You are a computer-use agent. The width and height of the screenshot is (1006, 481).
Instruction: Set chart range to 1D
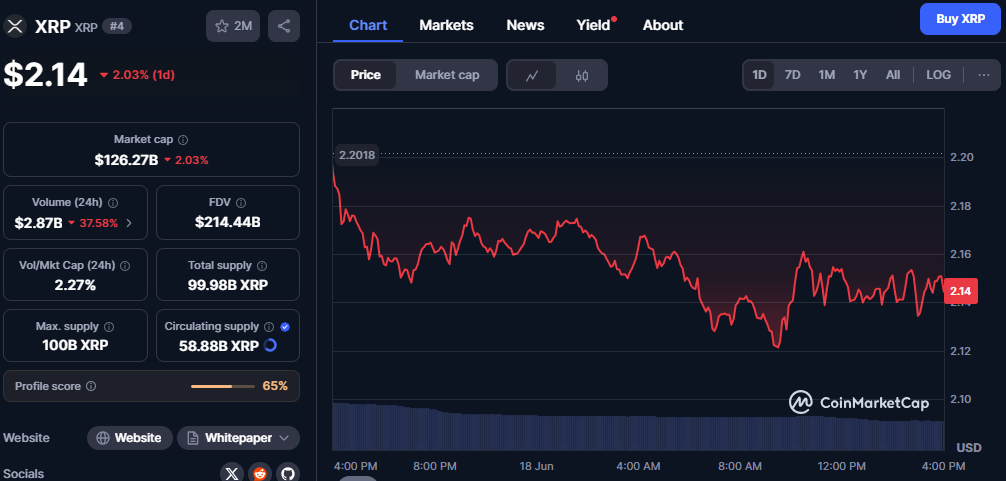(759, 75)
